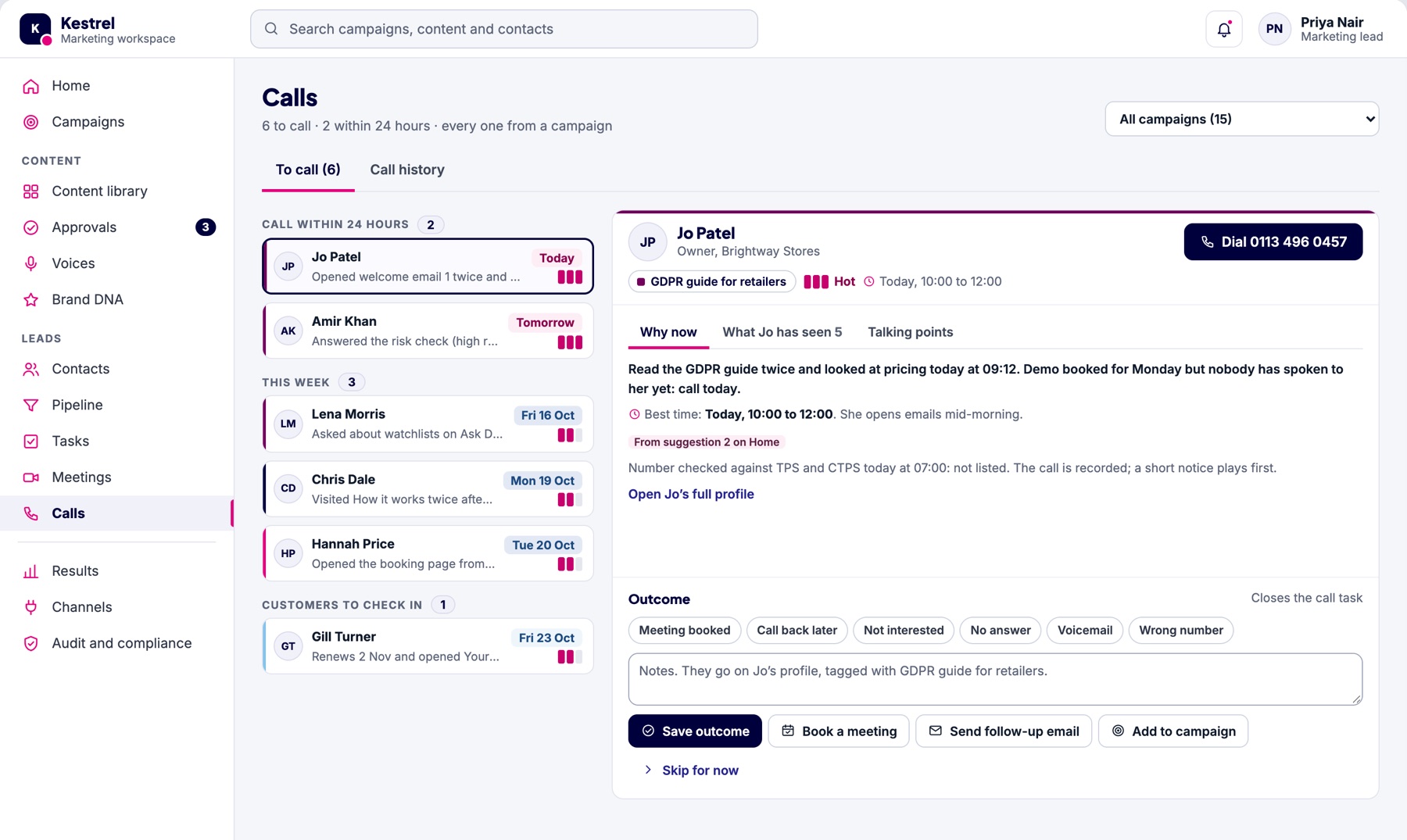Select the Not interested outcome

coord(904,630)
